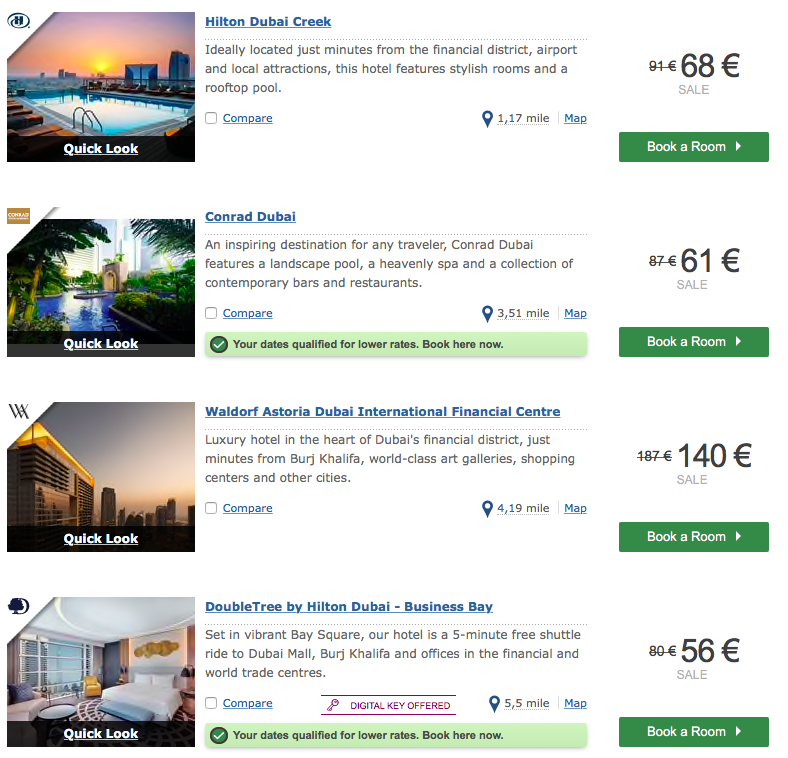Screen dimensions: 788x758
Task: Click location pin beside 3,51 mile
Action: coord(488,314)
